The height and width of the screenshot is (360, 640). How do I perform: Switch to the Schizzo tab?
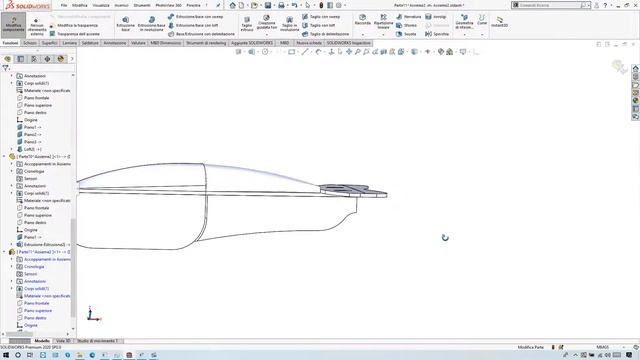pos(29,43)
